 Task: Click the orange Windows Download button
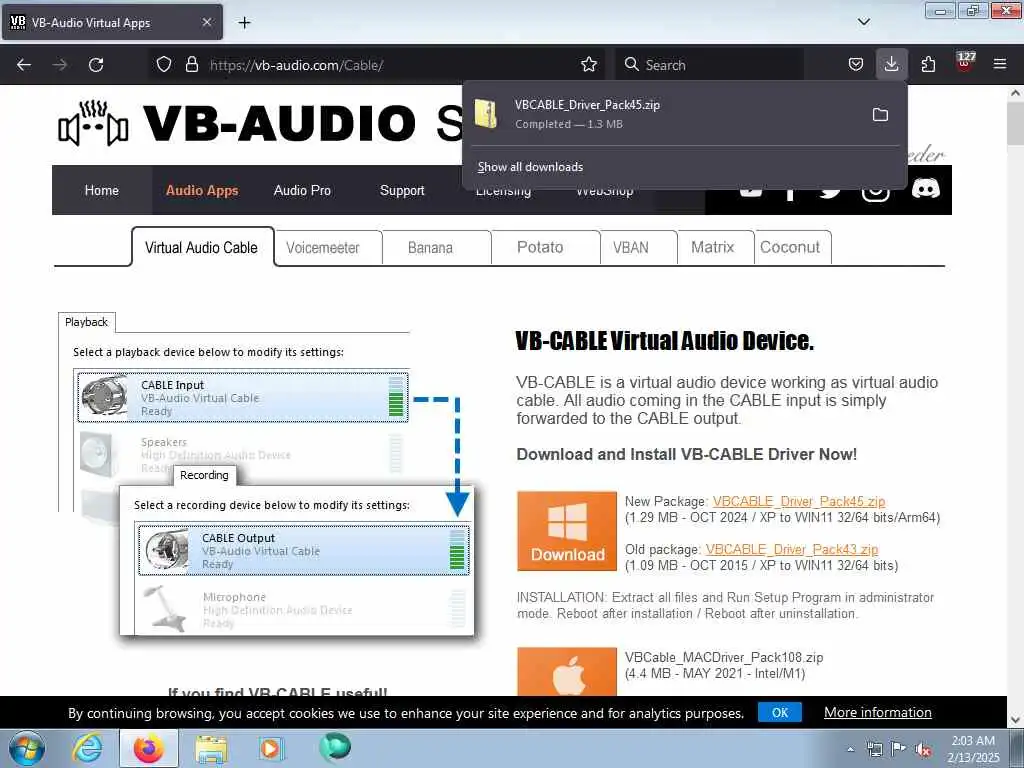click(567, 531)
